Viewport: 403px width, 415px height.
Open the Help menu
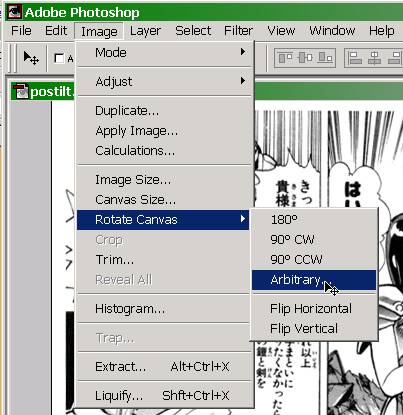coord(381,31)
